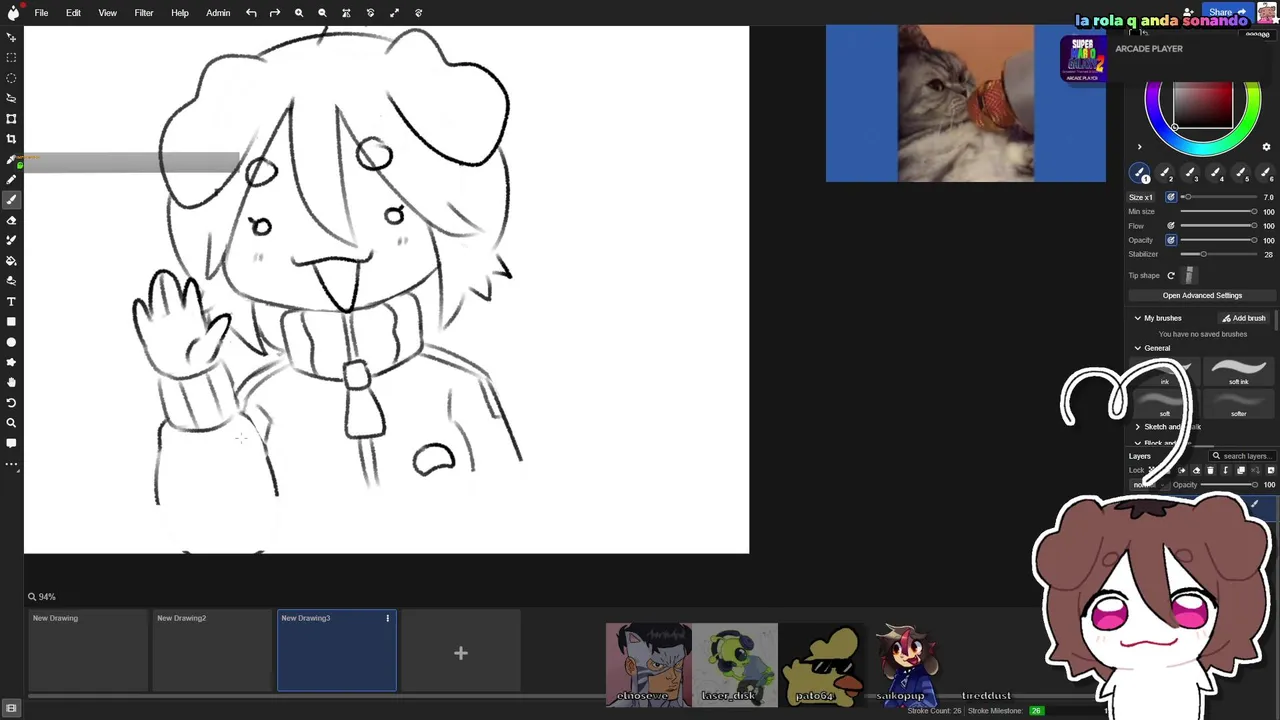Select the paint bucket fill tool
The image size is (1280, 720).
pyautogui.click(x=11, y=261)
